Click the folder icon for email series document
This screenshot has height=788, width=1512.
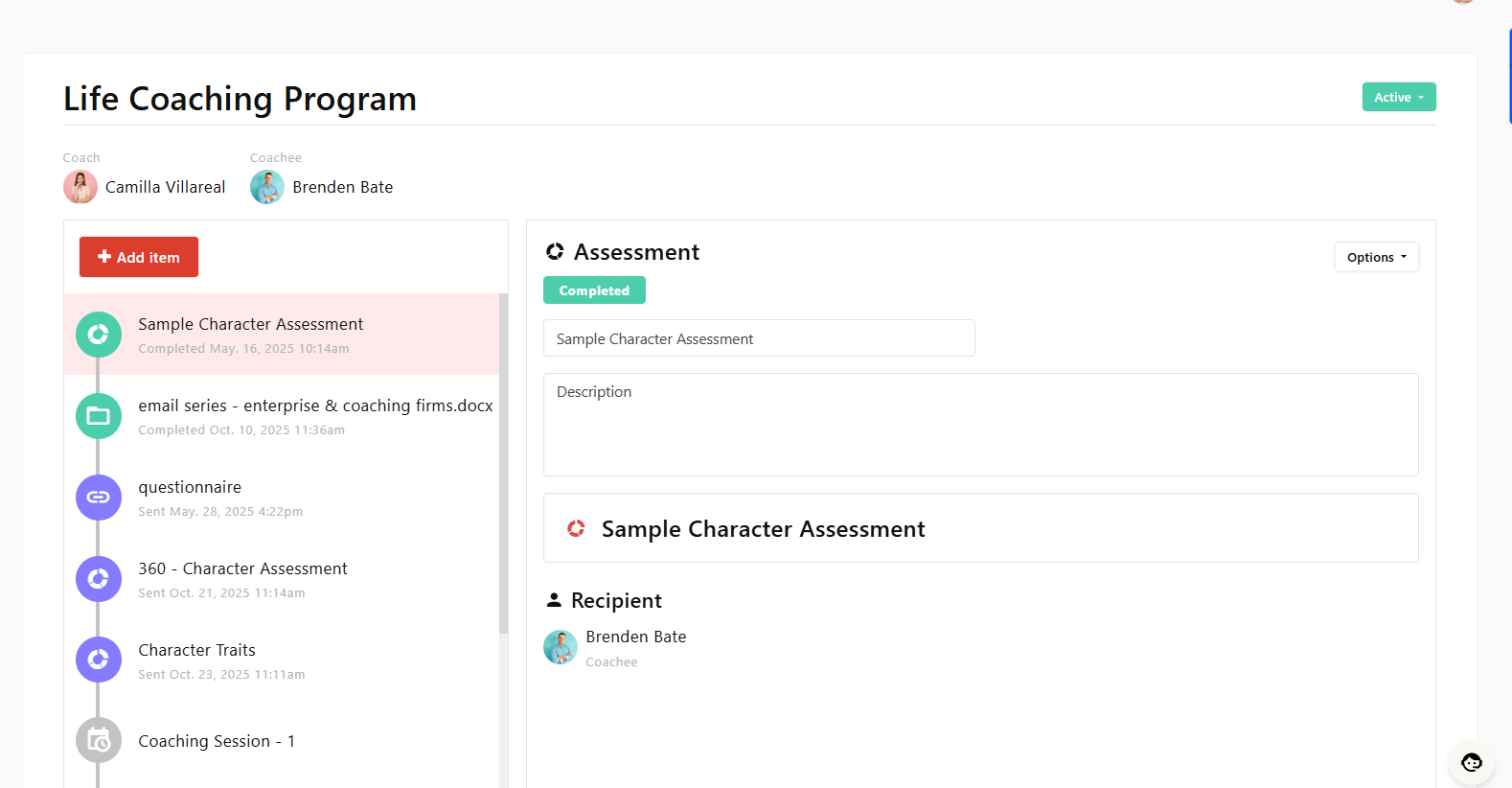98,416
